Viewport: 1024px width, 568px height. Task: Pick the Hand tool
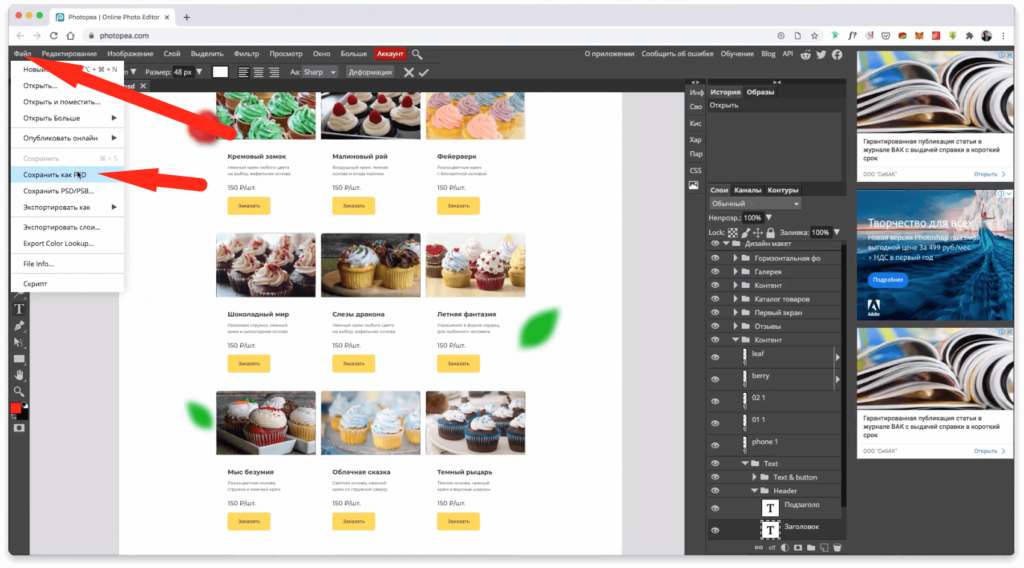18,375
